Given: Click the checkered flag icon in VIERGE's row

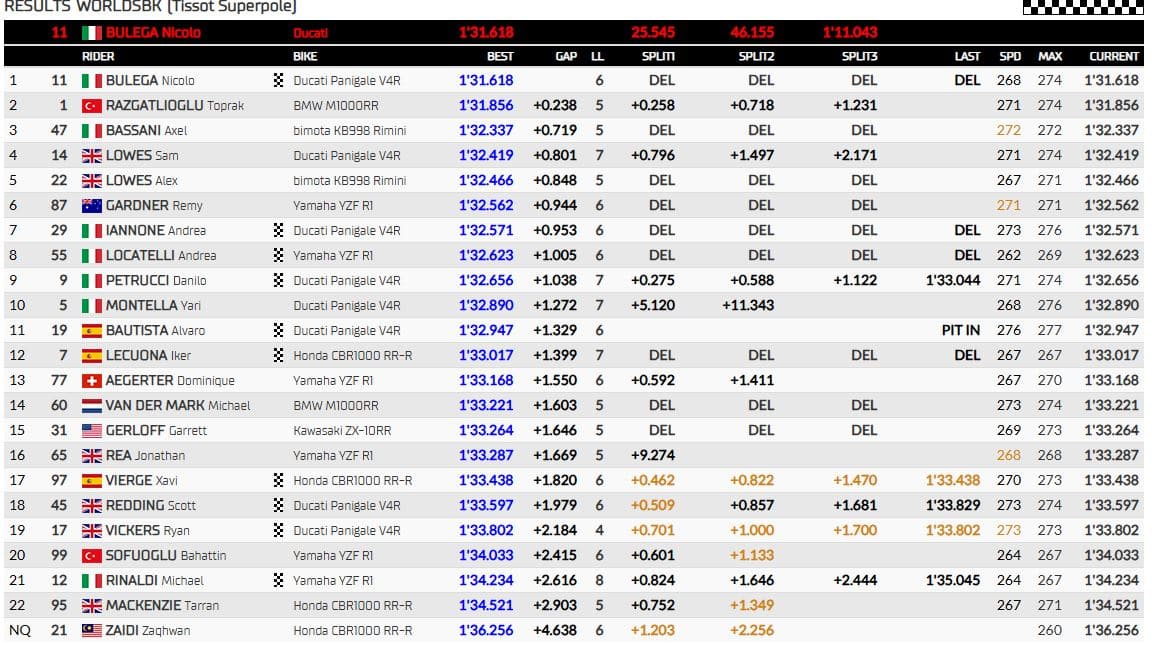Looking at the screenshot, I should click(278, 481).
